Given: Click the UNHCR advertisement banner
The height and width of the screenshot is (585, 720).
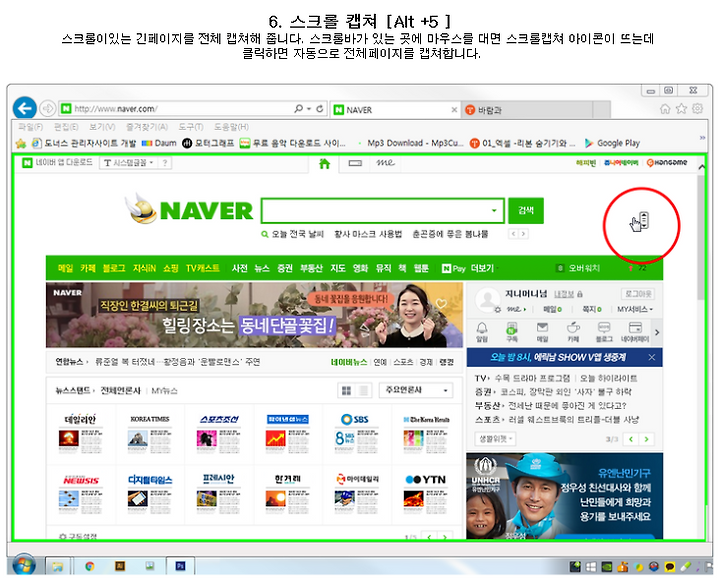Looking at the screenshot, I should click(x=564, y=496).
